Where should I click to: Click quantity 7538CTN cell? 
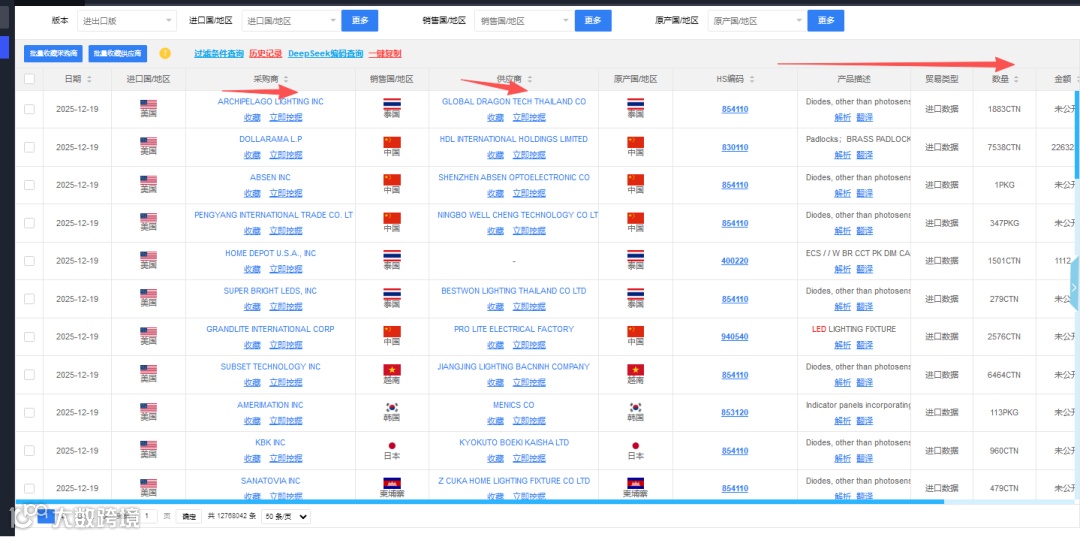(x=1004, y=147)
